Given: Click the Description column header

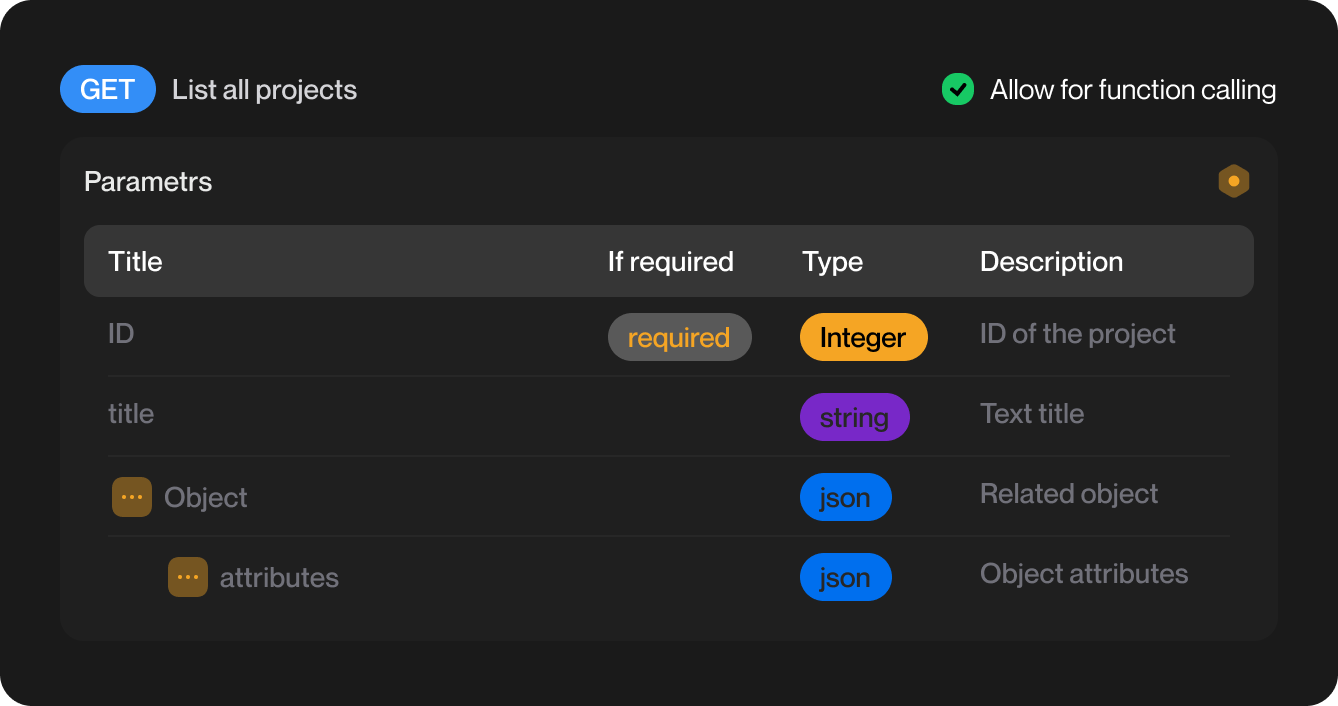Looking at the screenshot, I should 1051,262.
